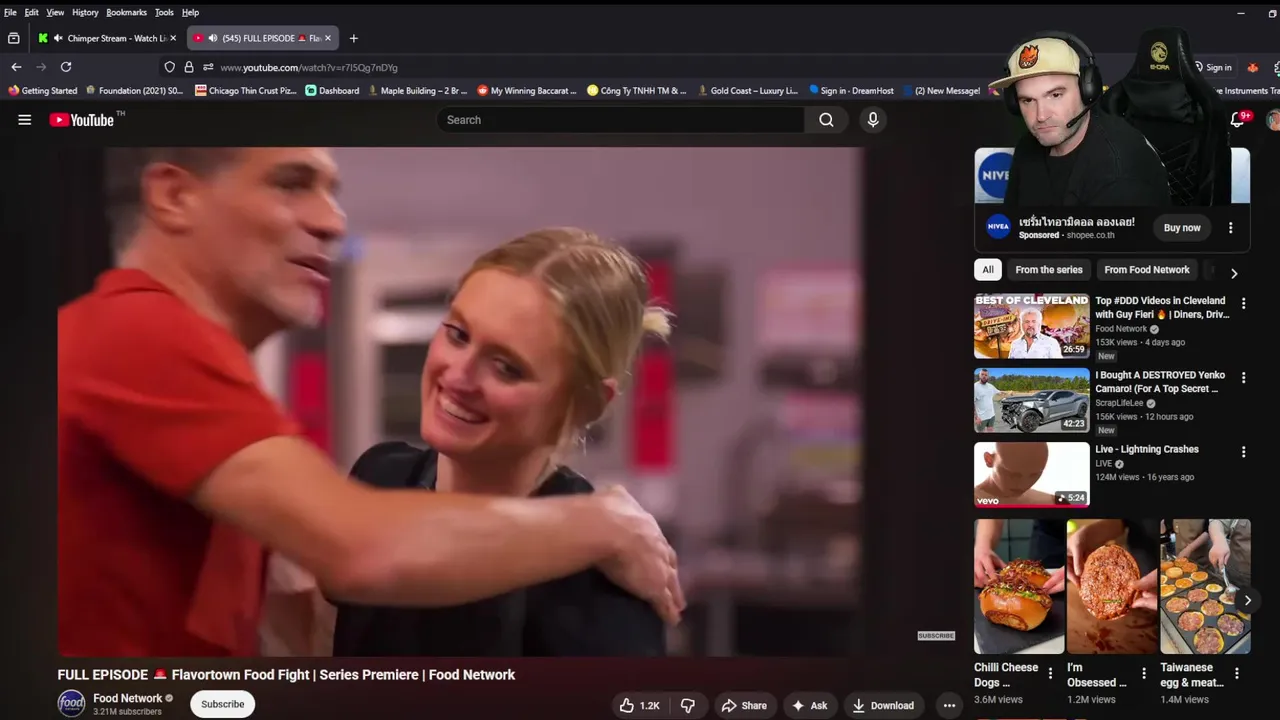Screen dimensions: 1280x720
Task: Open the Top #DDD Videos in Cleveland thumbnail
Action: coord(1032,326)
